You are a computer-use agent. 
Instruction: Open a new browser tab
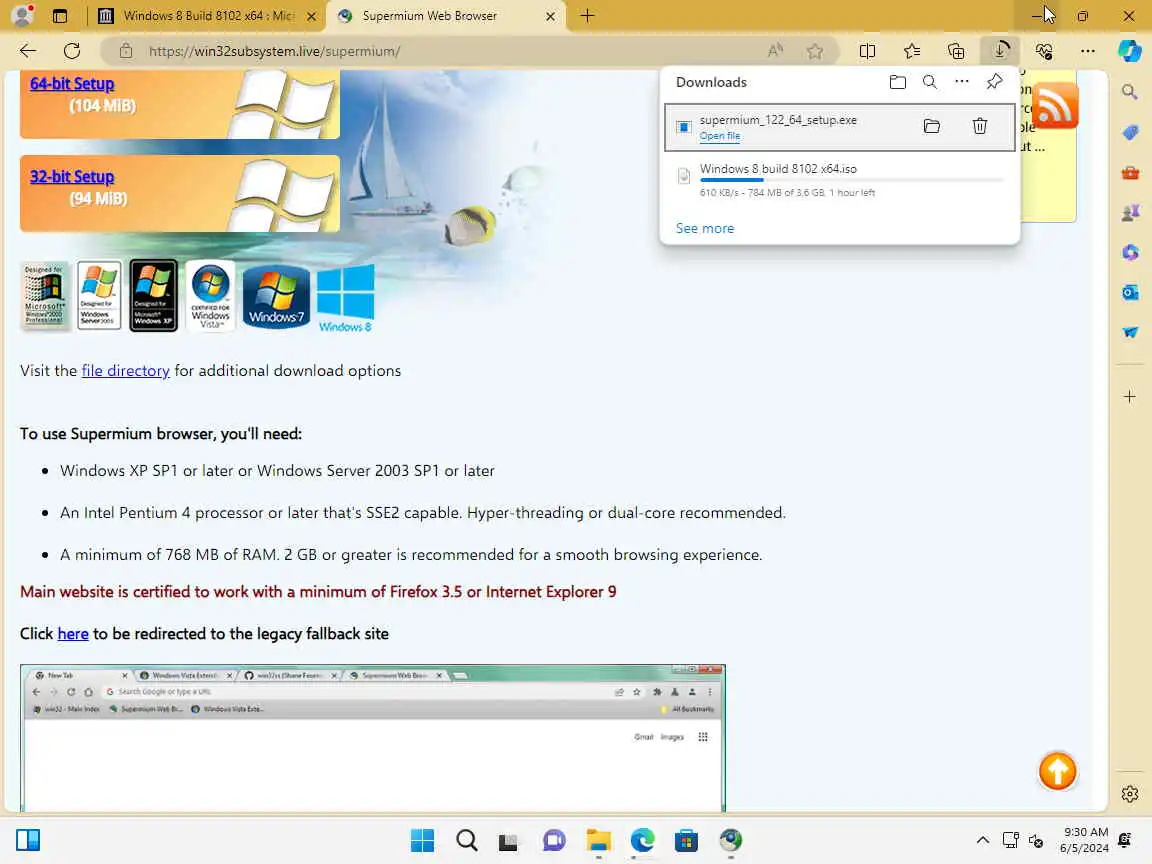tap(587, 16)
